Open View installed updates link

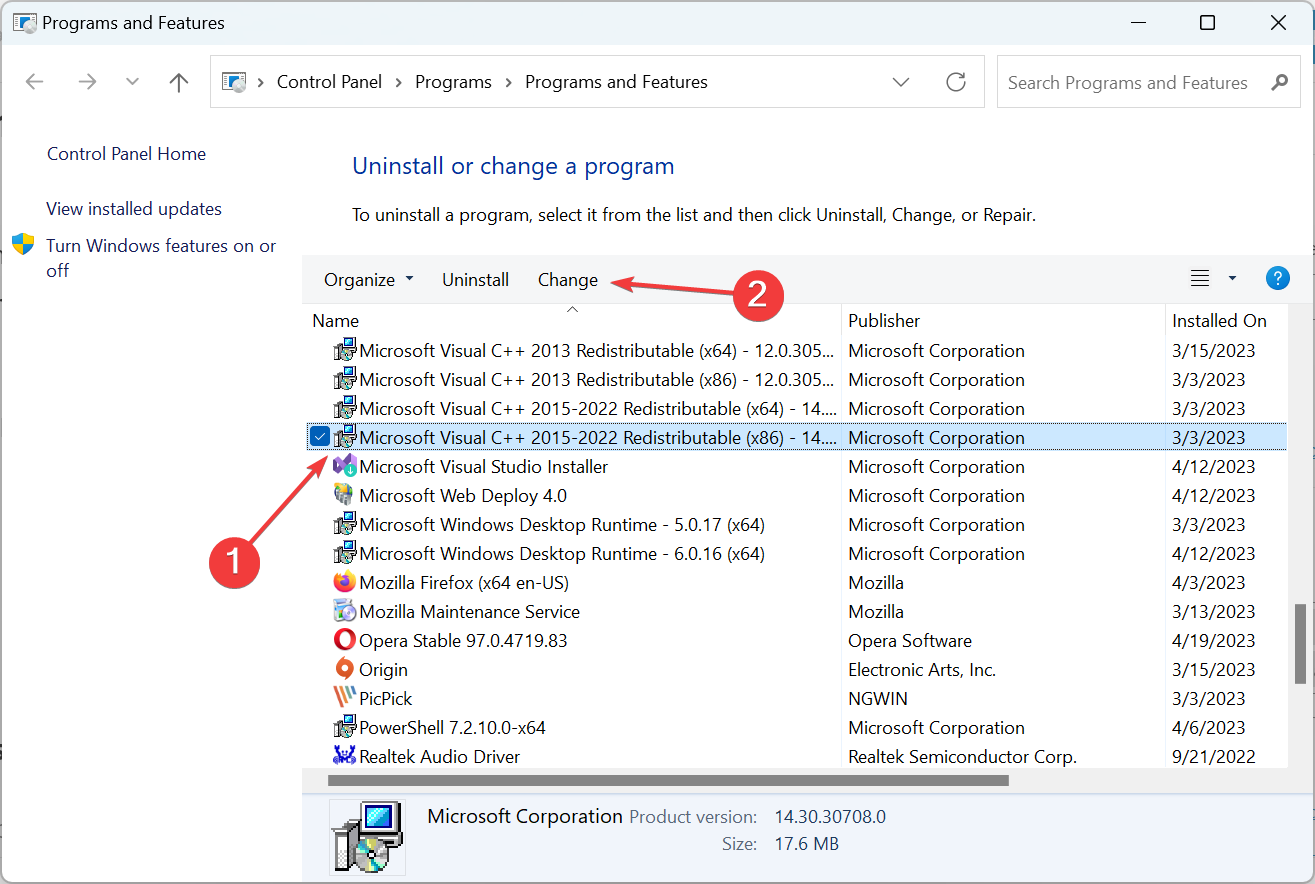click(x=134, y=209)
